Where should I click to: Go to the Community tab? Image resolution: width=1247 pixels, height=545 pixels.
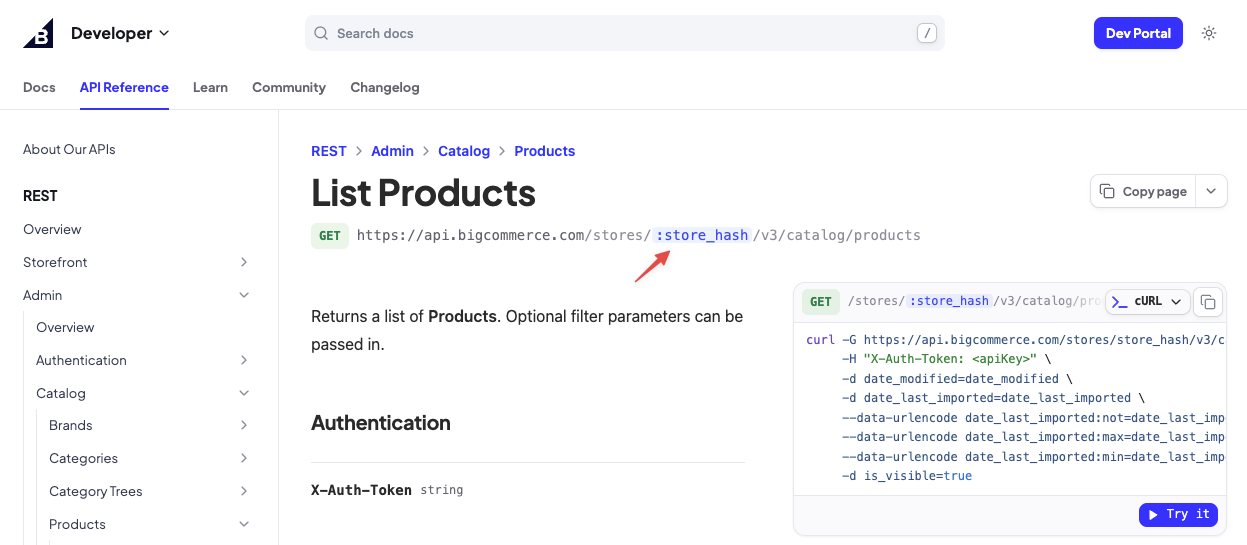point(289,87)
